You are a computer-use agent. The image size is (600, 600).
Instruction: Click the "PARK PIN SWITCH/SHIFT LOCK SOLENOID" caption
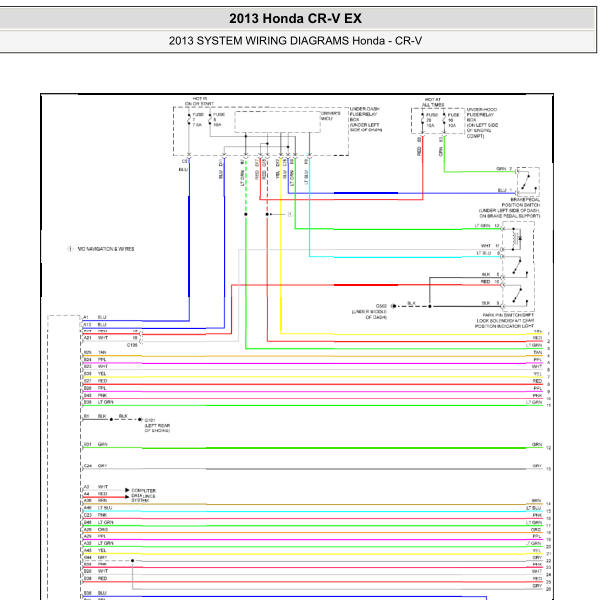click(x=504, y=321)
